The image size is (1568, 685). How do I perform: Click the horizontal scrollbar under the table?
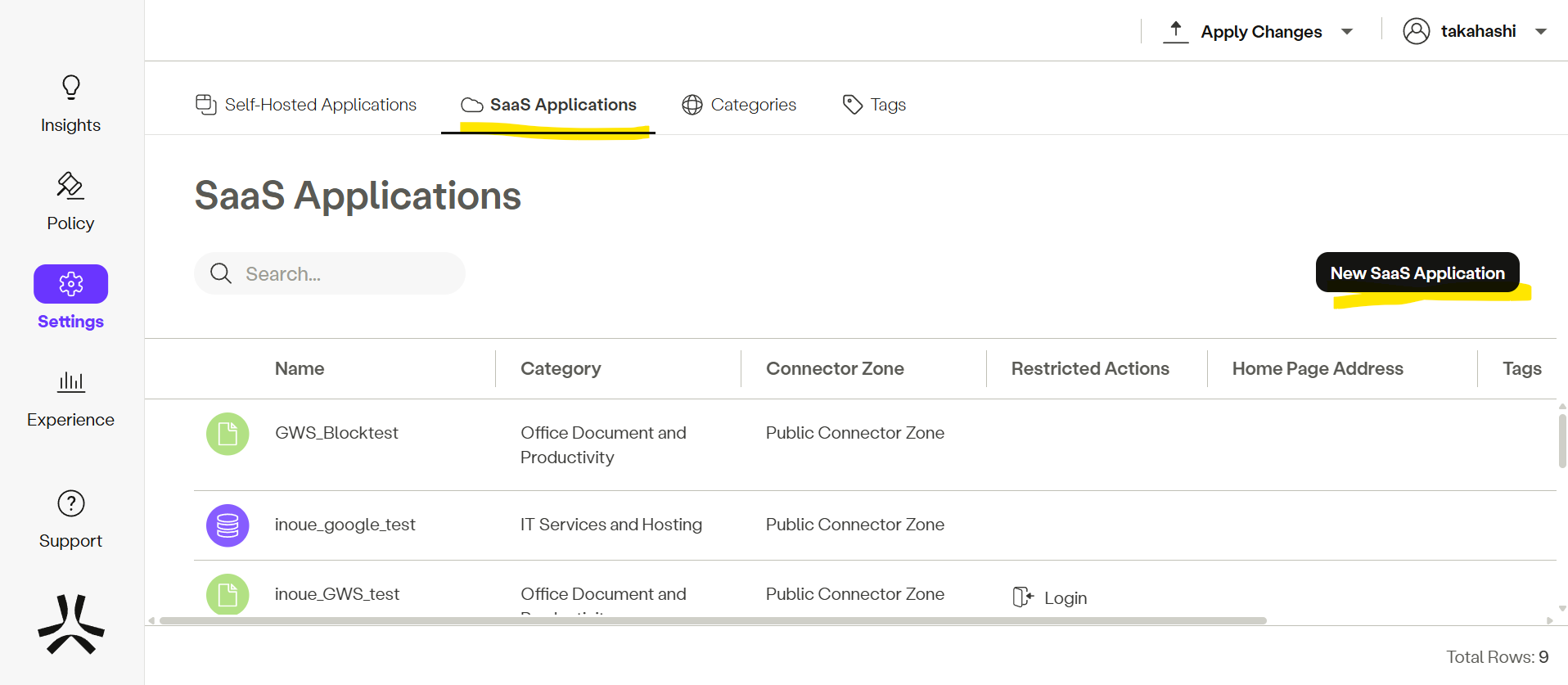[712, 620]
